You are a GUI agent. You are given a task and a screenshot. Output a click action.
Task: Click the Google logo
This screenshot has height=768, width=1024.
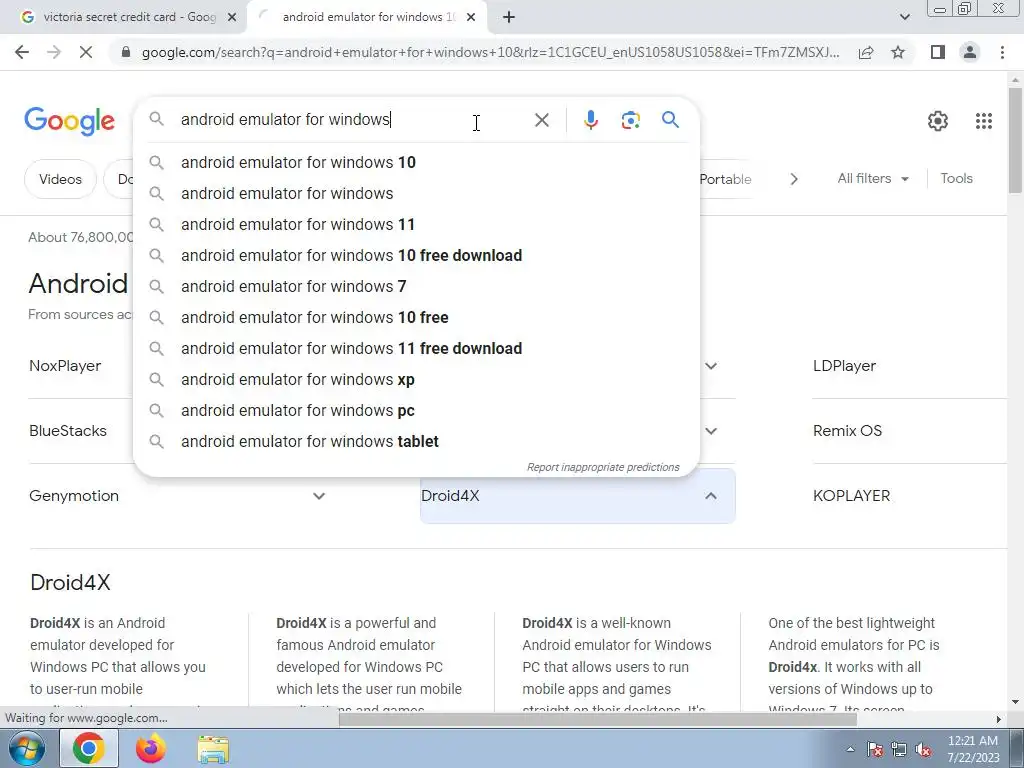pos(69,121)
